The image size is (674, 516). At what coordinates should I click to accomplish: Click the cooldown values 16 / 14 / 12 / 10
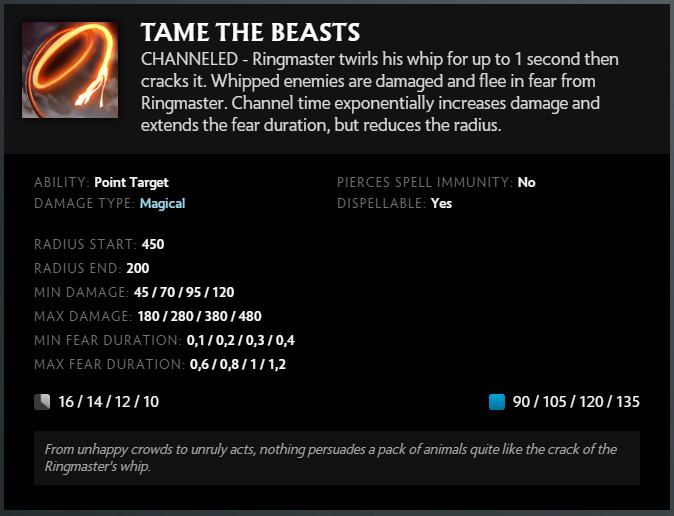point(108,402)
